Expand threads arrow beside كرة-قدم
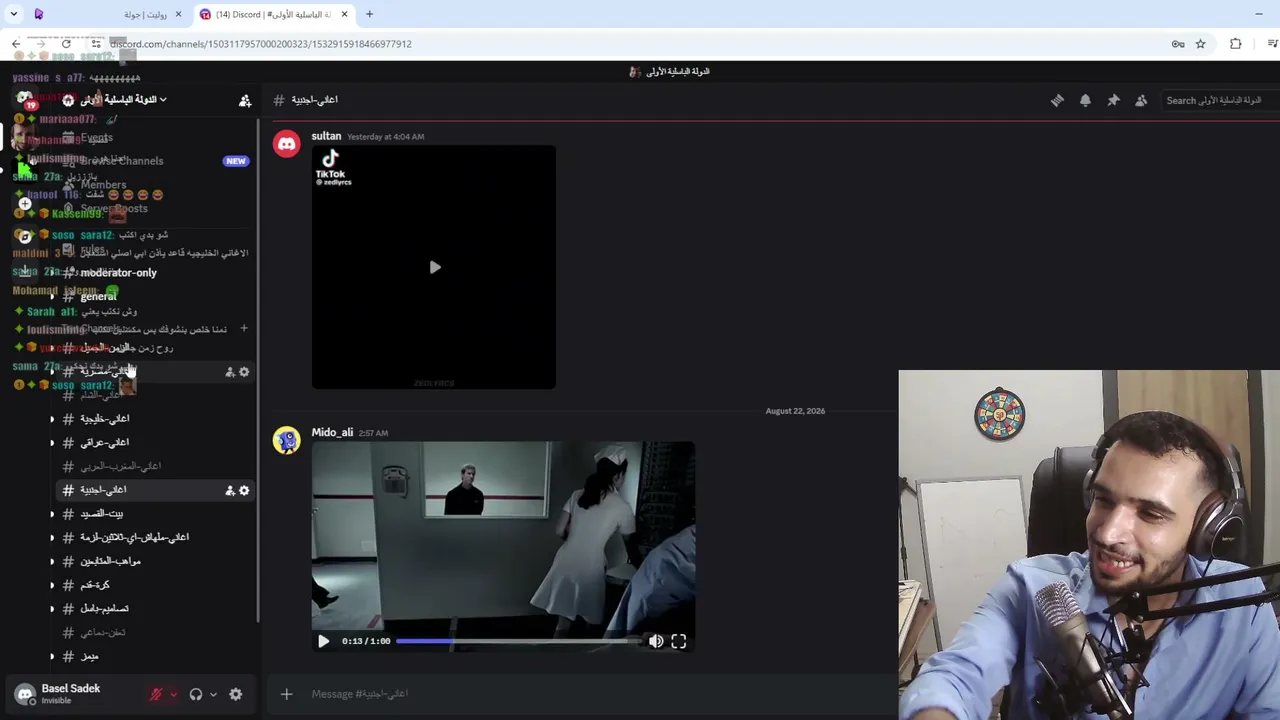This screenshot has width=1280, height=720. 52,585
